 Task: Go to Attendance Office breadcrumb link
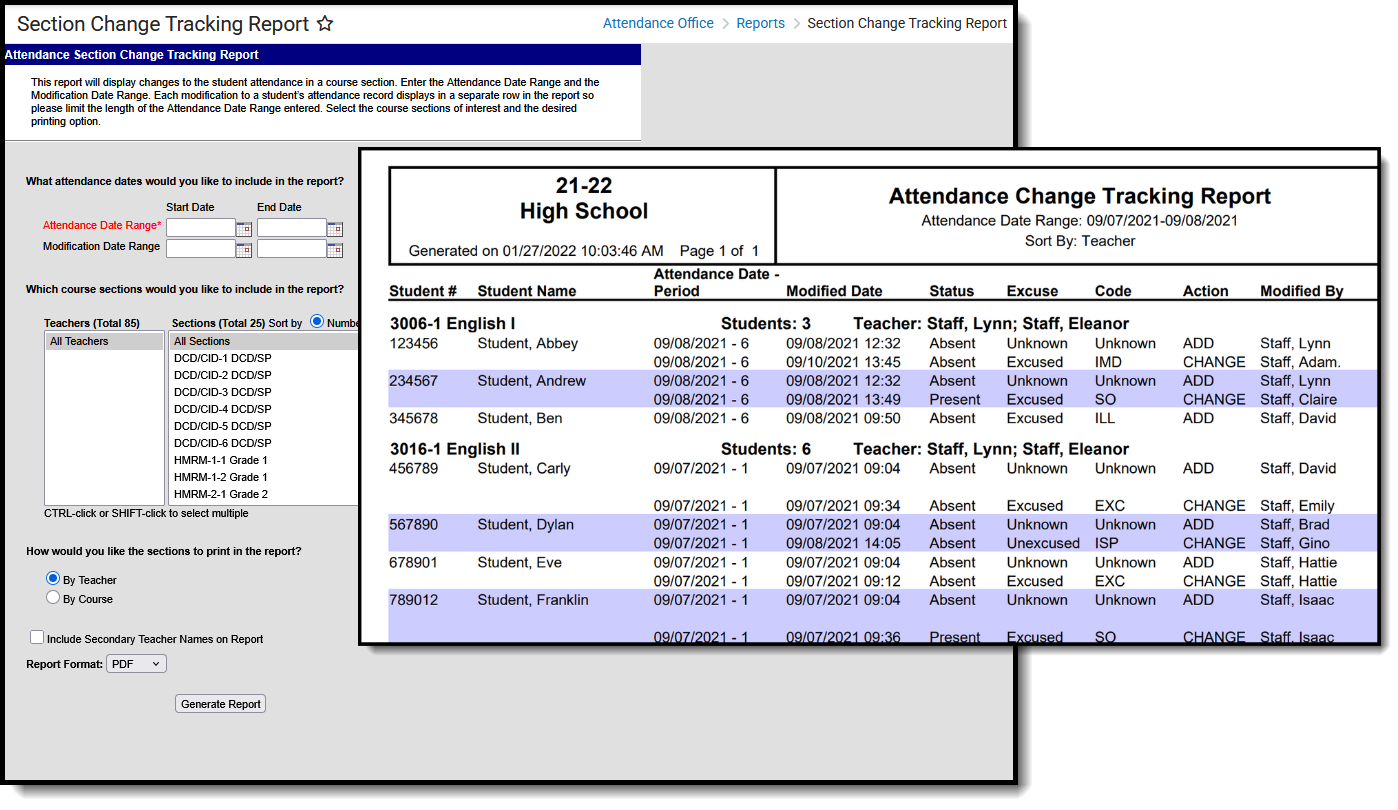658,23
